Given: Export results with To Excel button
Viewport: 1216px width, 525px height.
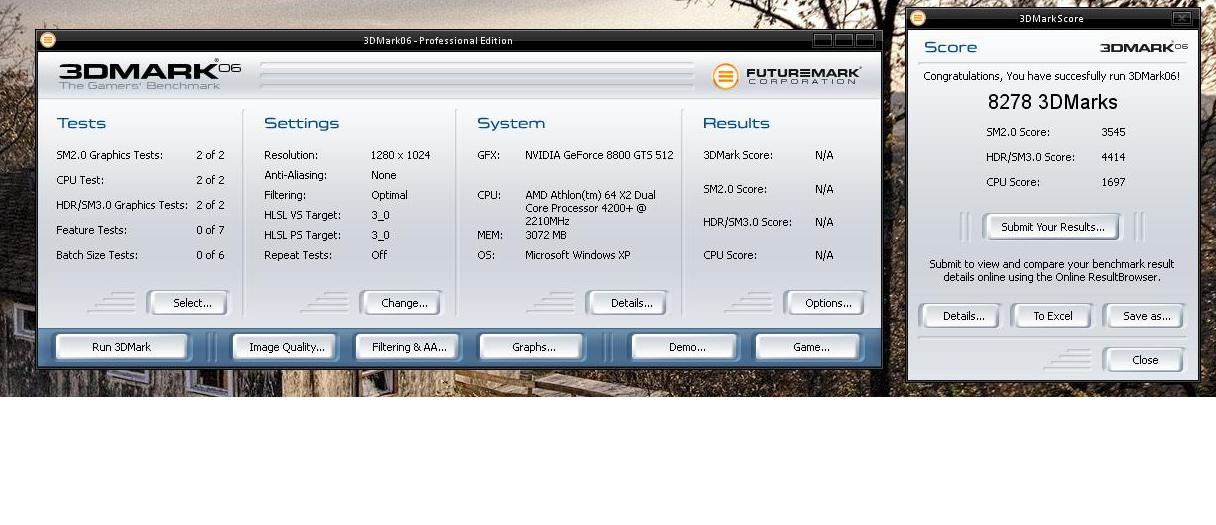Looking at the screenshot, I should [1052, 316].
